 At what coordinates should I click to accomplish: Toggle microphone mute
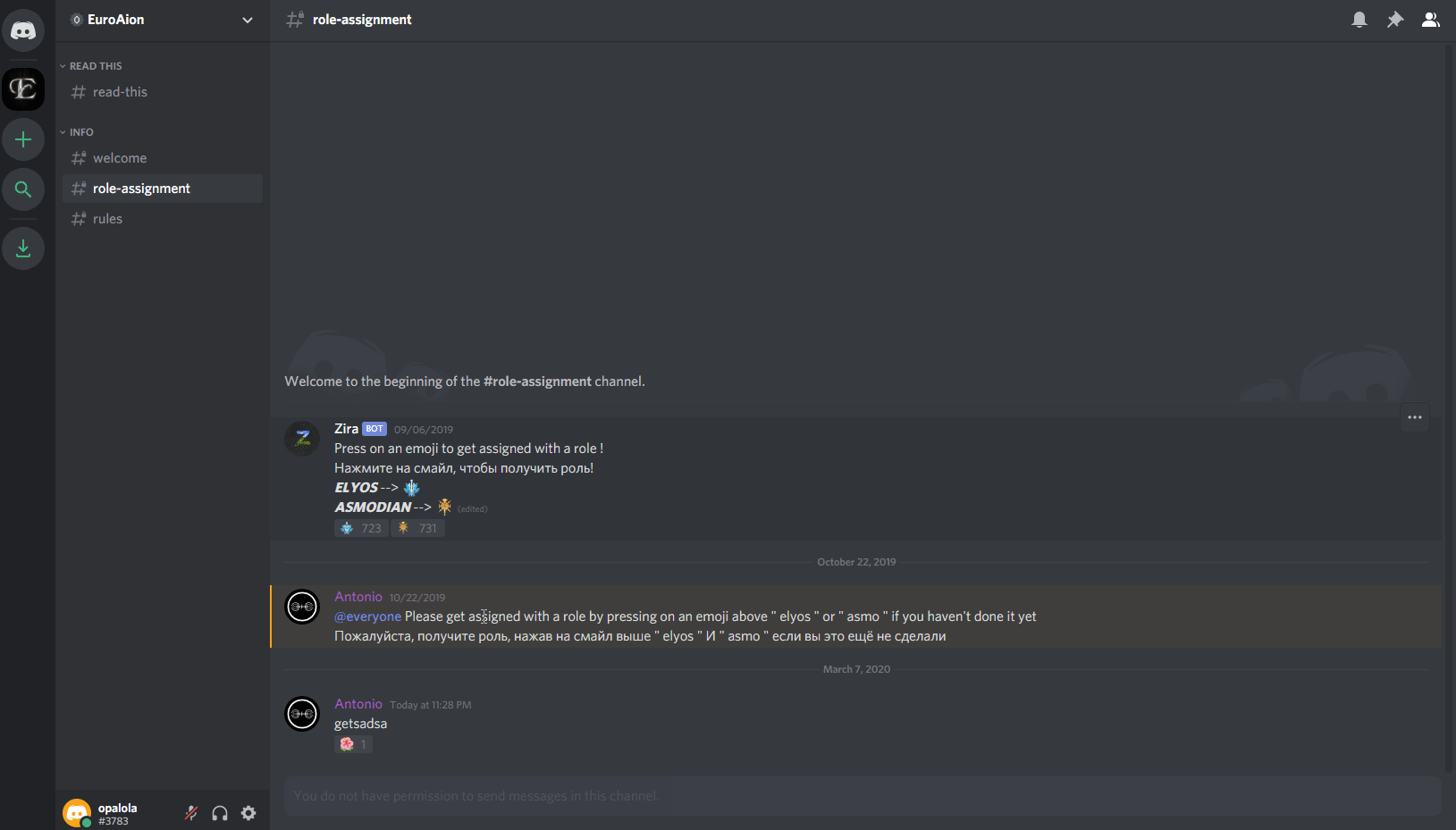tap(191, 813)
